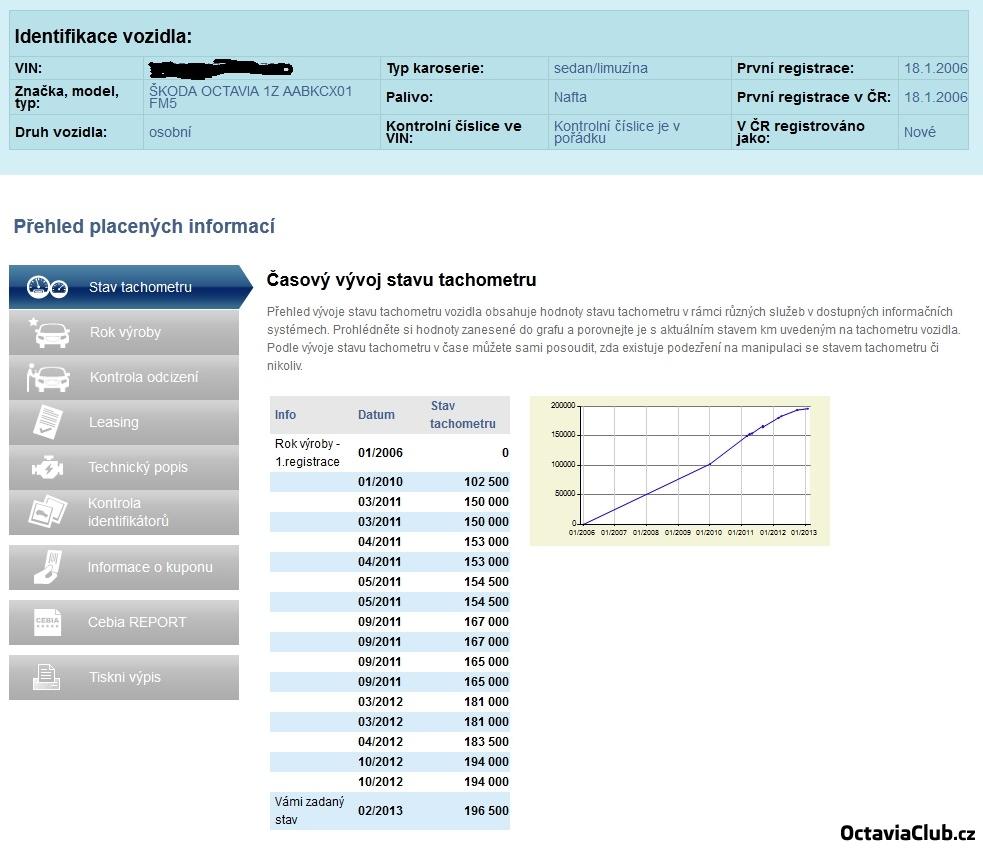The width and height of the screenshot is (983, 848).
Task: Click the Cebia REPORT icon
Action: (x=48, y=622)
